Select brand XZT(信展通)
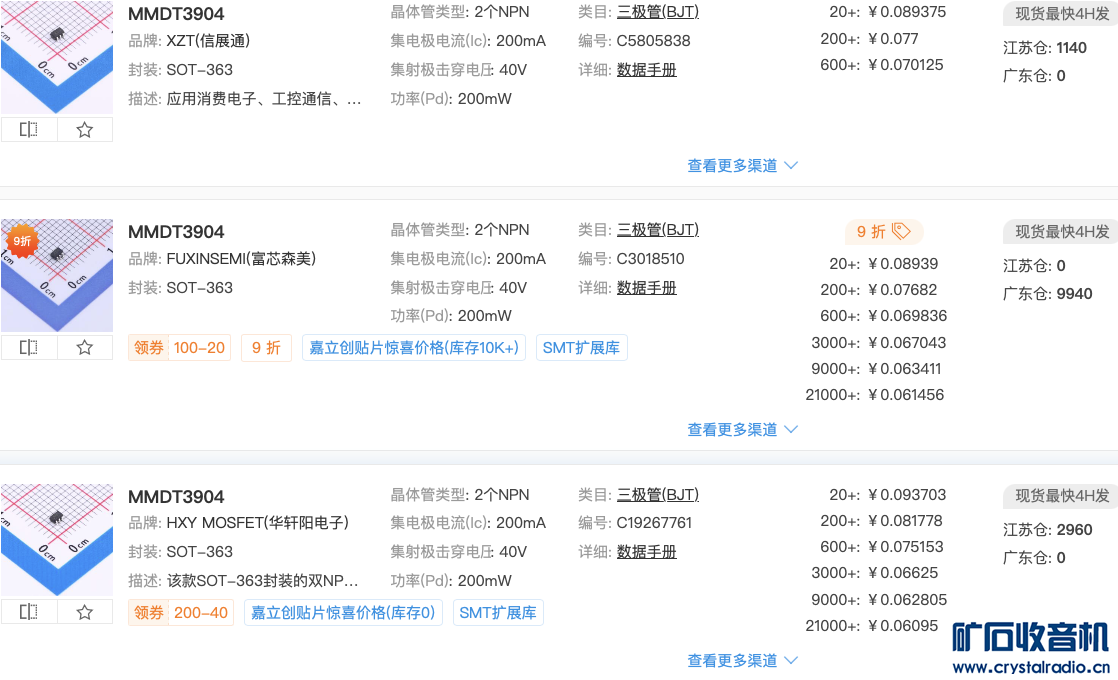The width and height of the screenshot is (1118, 680). tap(208, 41)
